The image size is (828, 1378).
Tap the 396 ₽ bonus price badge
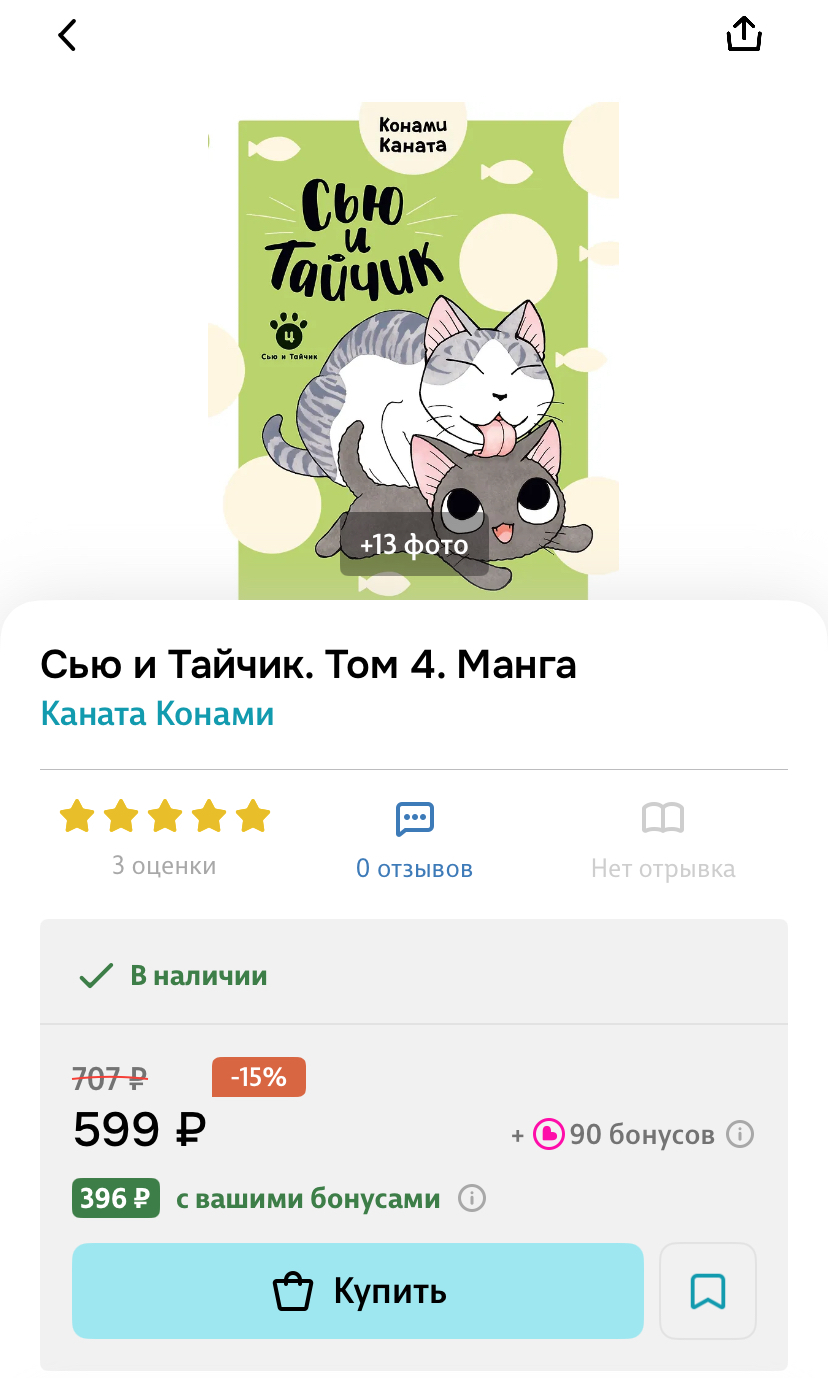116,1198
